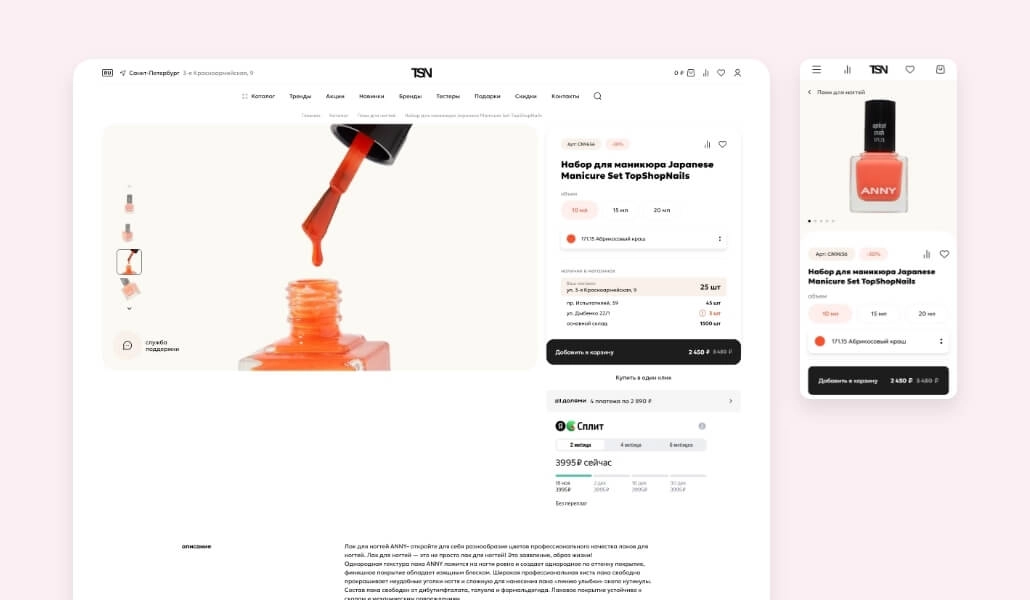The width and height of the screenshot is (1030, 600).
Task: Open wishlist heart icon in desktop header
Action: click(x=721, y=73)
